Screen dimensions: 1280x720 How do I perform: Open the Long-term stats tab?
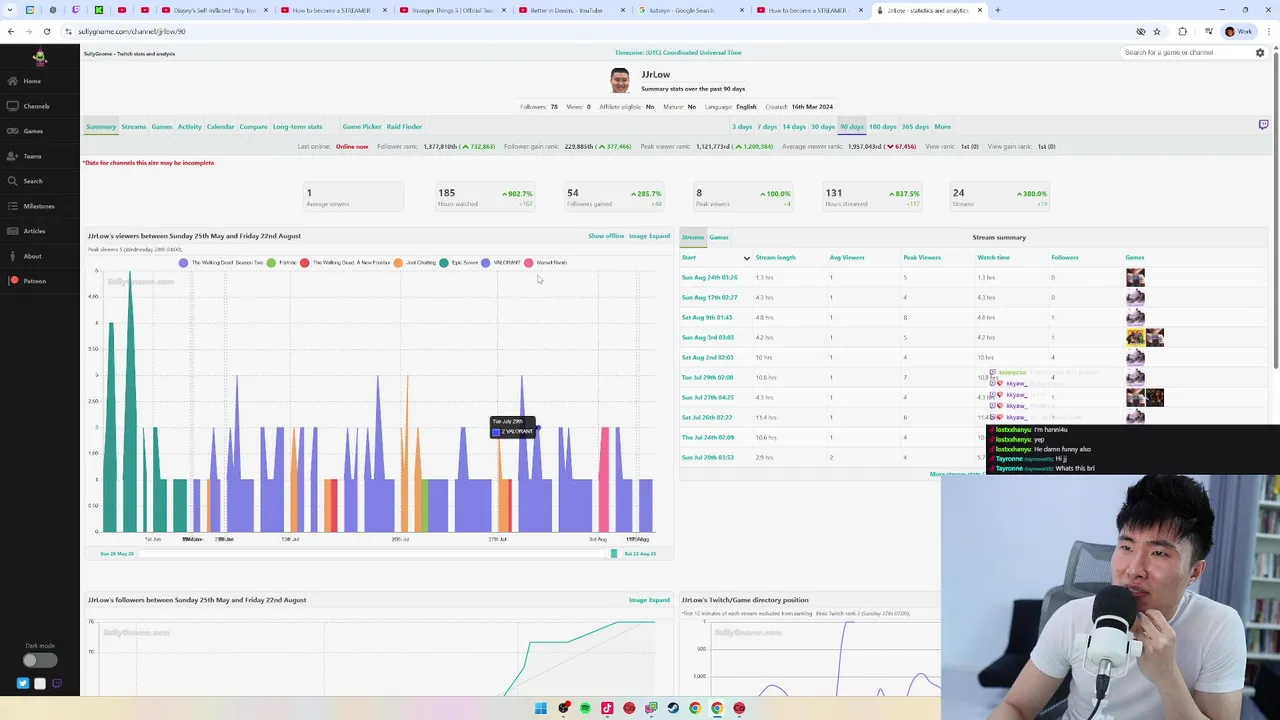pyautogui.click(x=297, y=127)
